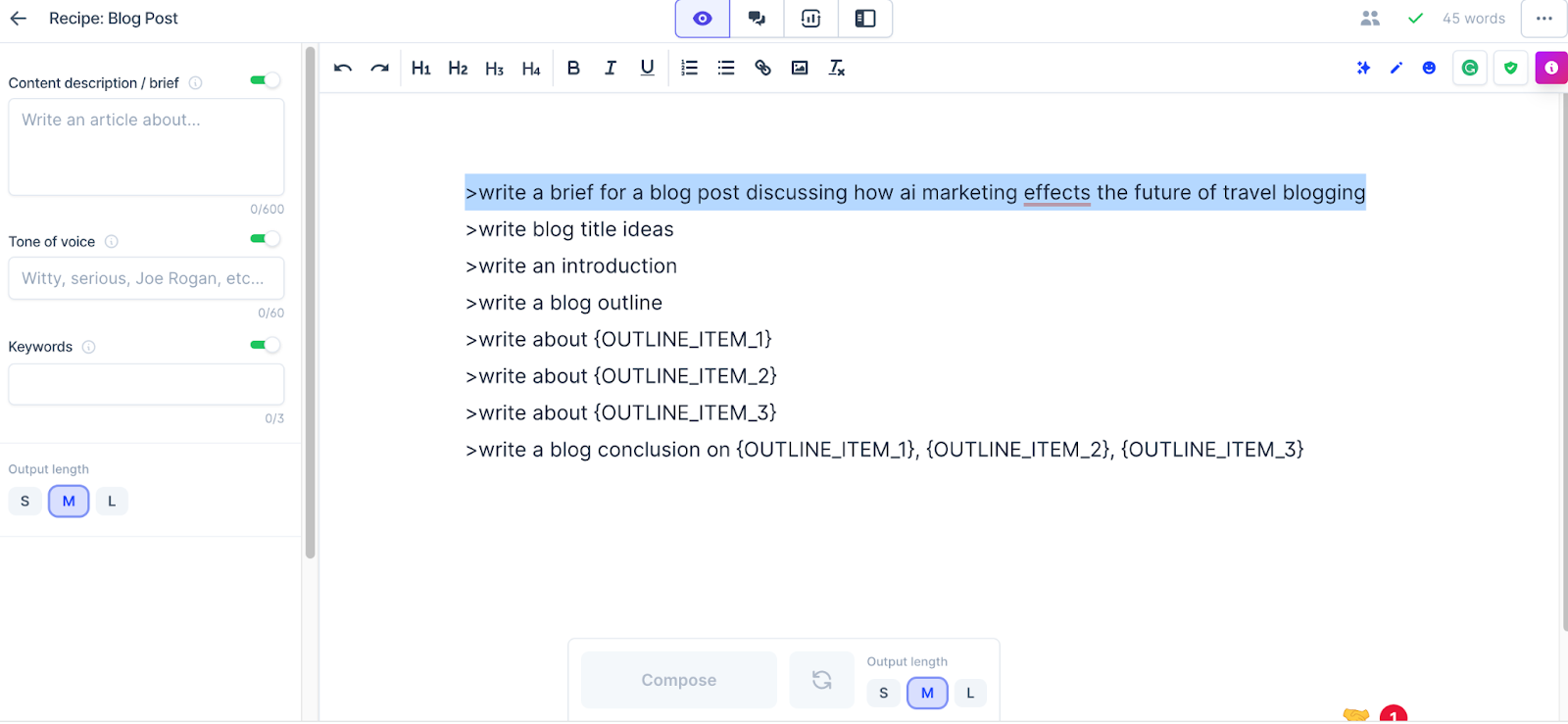Undo the last edit
This screenshot has width=1568, height=724.
click(343, 68)
